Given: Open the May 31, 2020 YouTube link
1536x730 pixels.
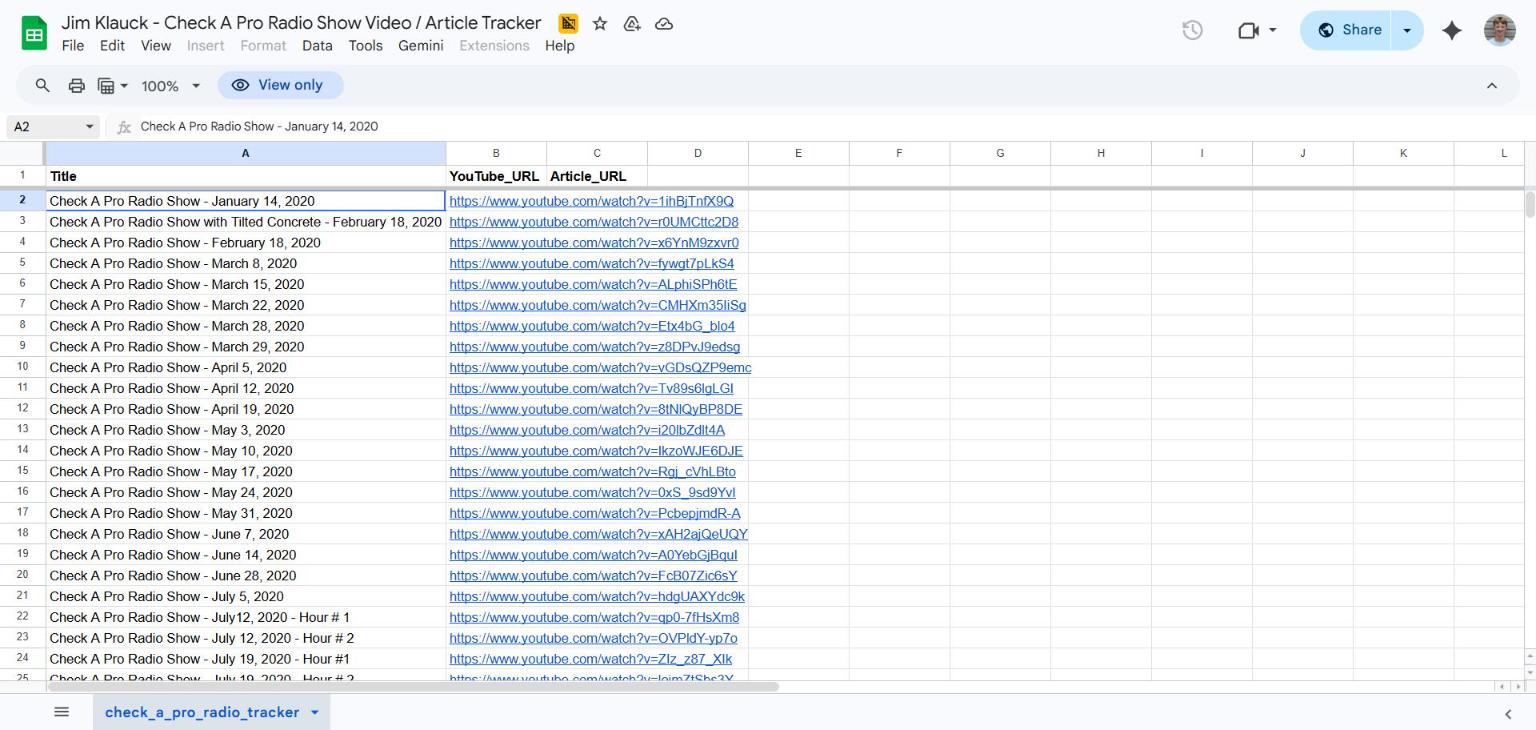Looking at the screenshot, I should click(595, 514).
